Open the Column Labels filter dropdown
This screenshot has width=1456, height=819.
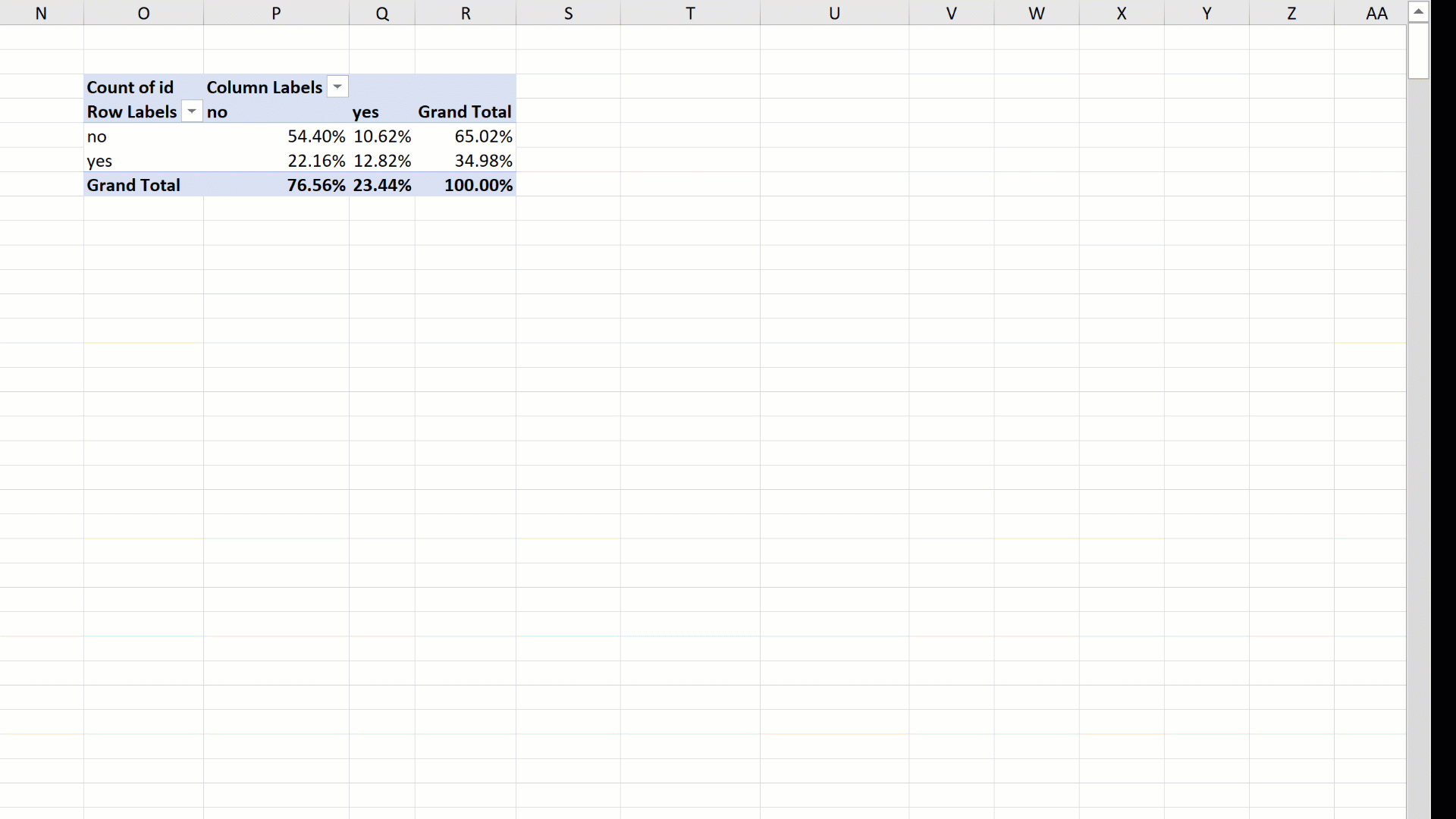click(337, 87)
